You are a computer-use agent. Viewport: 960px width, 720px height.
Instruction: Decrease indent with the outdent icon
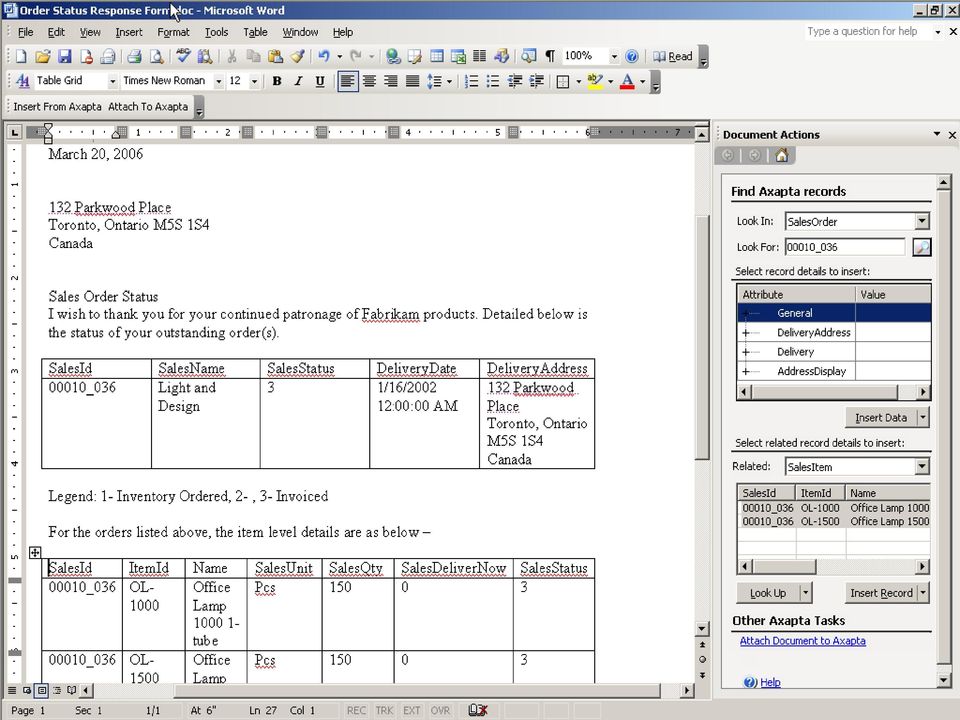(515, 81)
